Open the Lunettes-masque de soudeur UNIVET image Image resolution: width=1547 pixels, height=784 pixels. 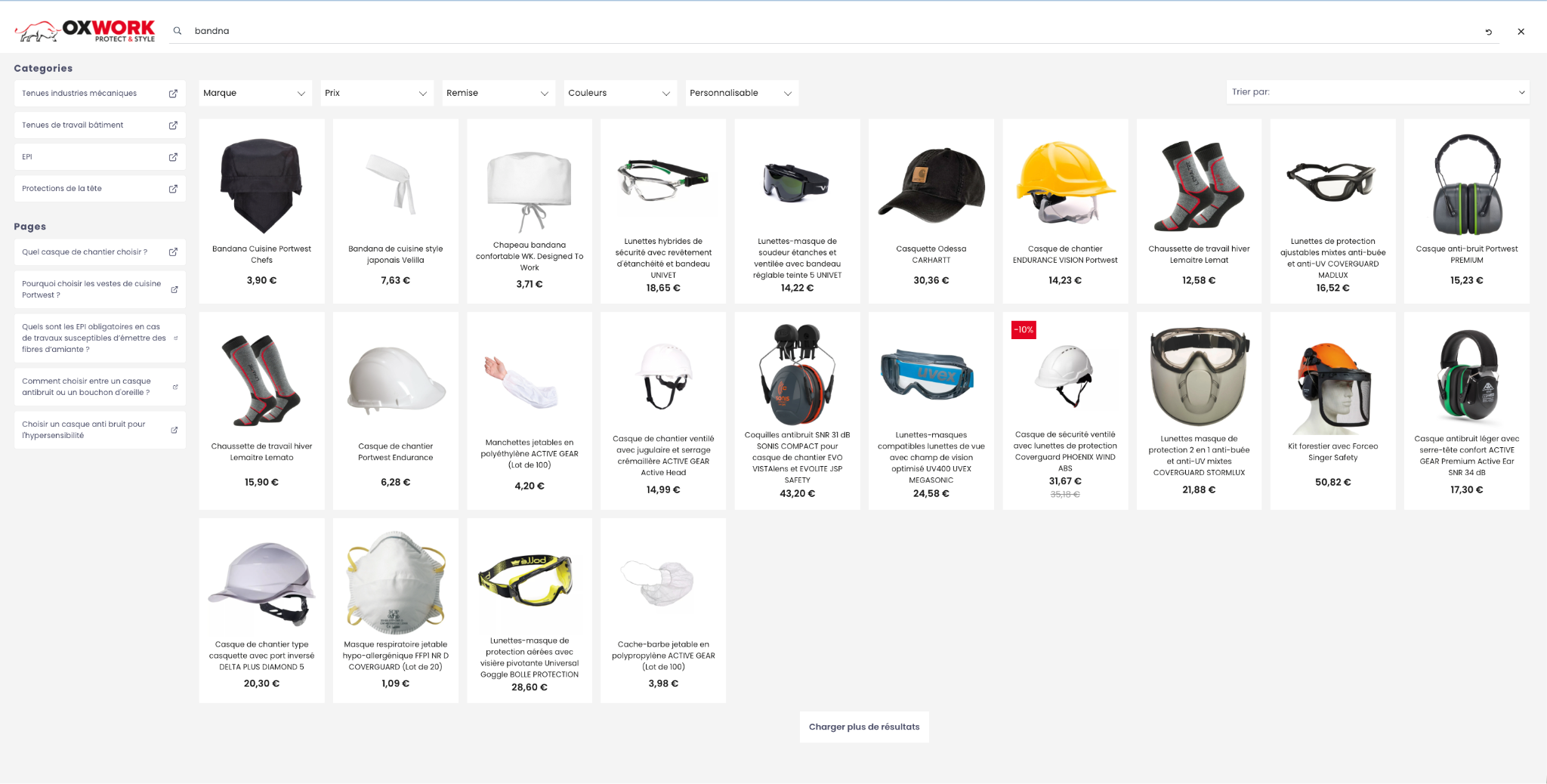[x=797, y=181]
